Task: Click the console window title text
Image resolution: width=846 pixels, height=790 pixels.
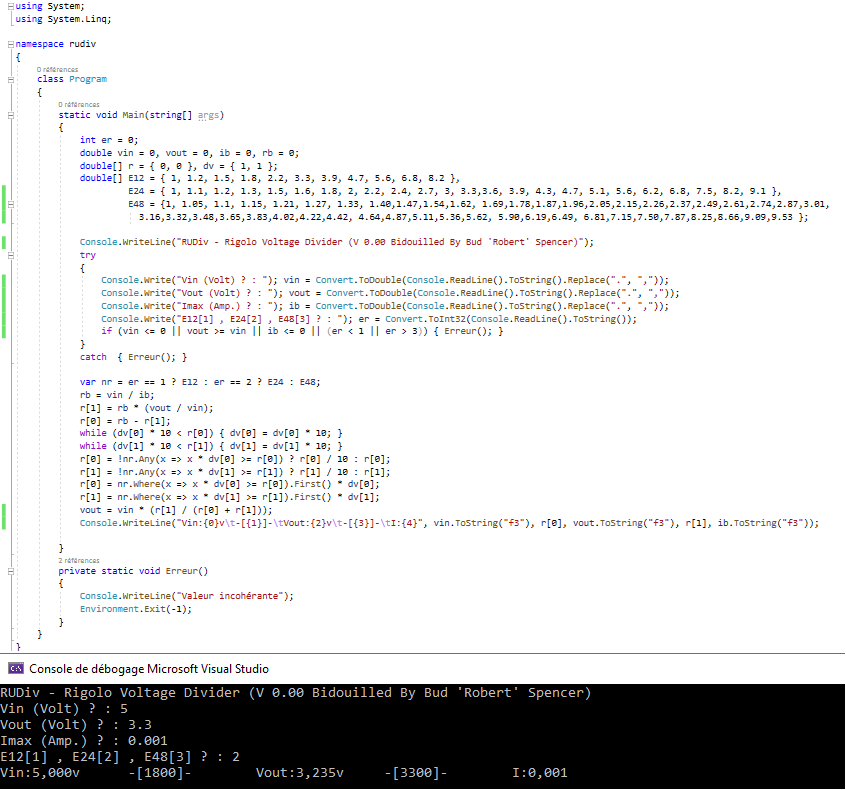Action: tap(149, 668)
